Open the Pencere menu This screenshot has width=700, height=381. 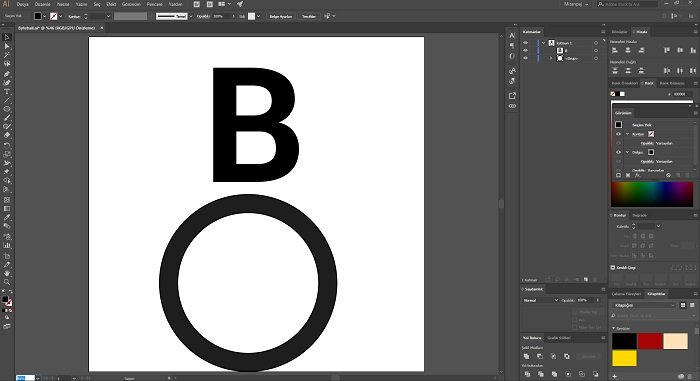click(155, 4)
